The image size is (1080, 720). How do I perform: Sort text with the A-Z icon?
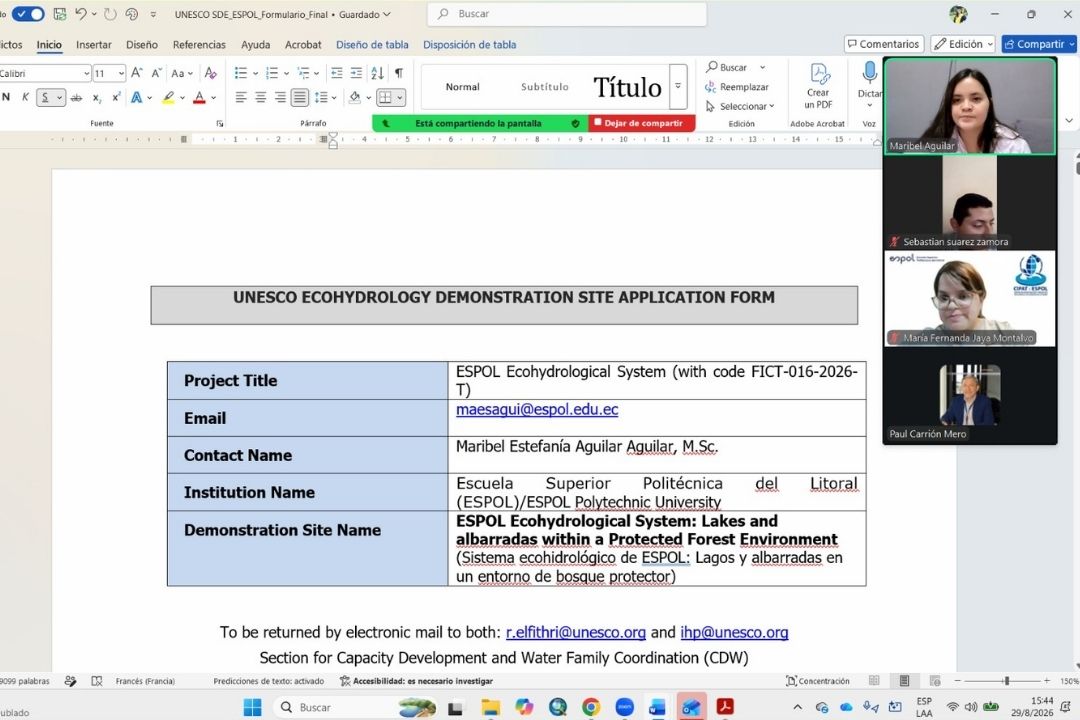[377, 73]
